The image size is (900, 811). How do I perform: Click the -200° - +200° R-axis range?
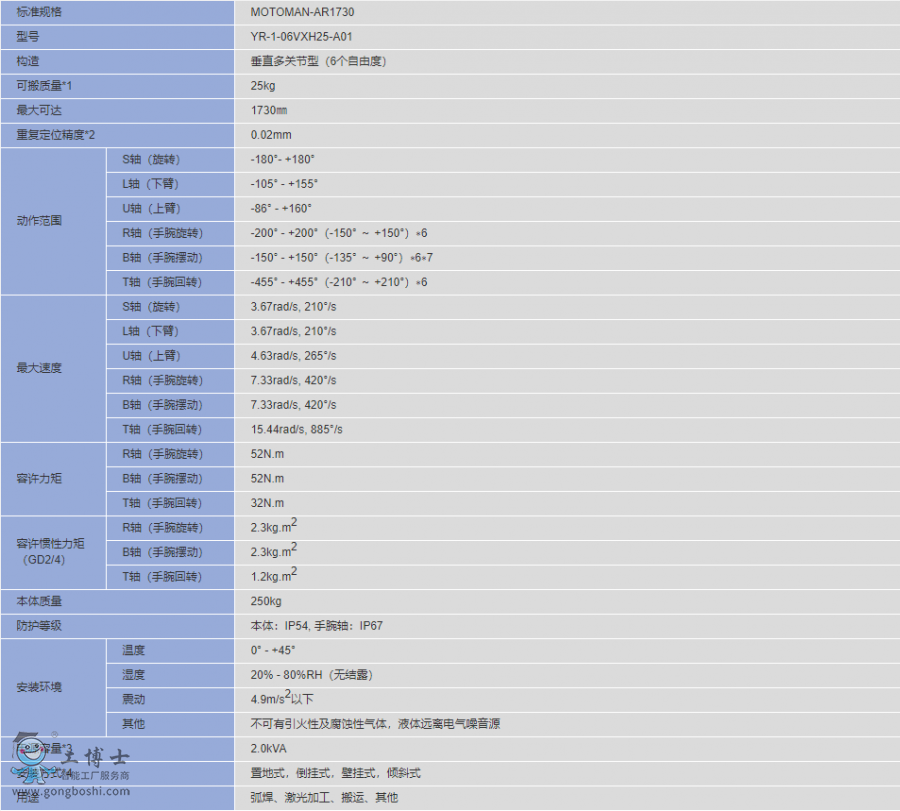coord(339,234)
